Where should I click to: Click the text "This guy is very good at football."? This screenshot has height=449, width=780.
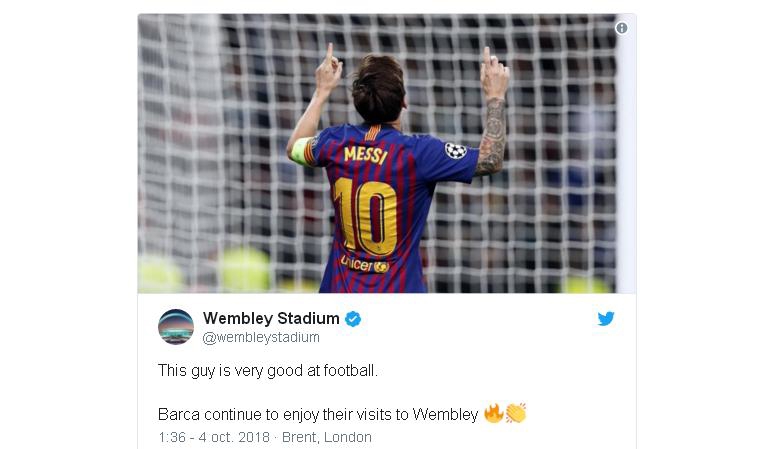point(268,370)
